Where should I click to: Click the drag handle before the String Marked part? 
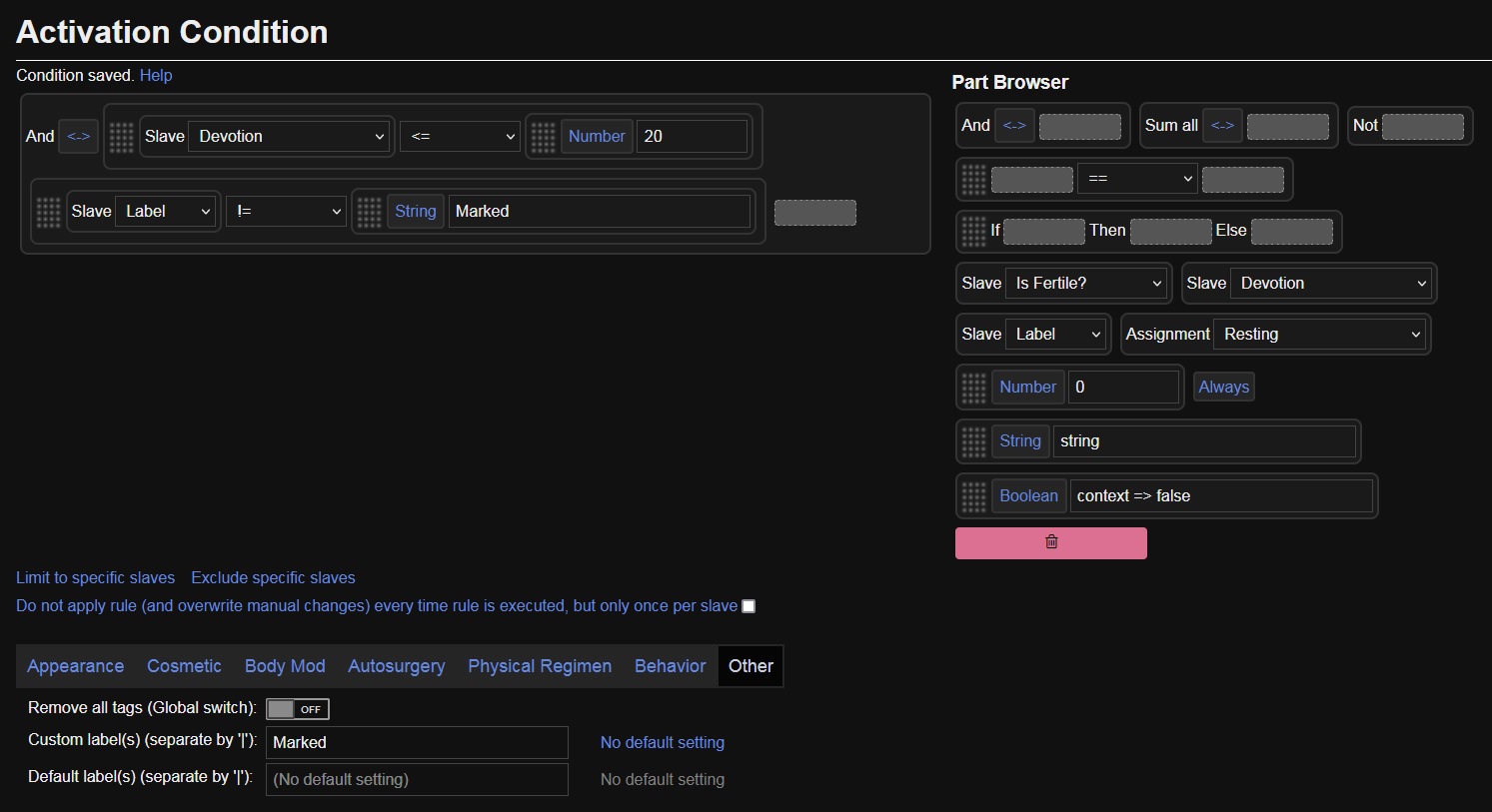[369, 212]
